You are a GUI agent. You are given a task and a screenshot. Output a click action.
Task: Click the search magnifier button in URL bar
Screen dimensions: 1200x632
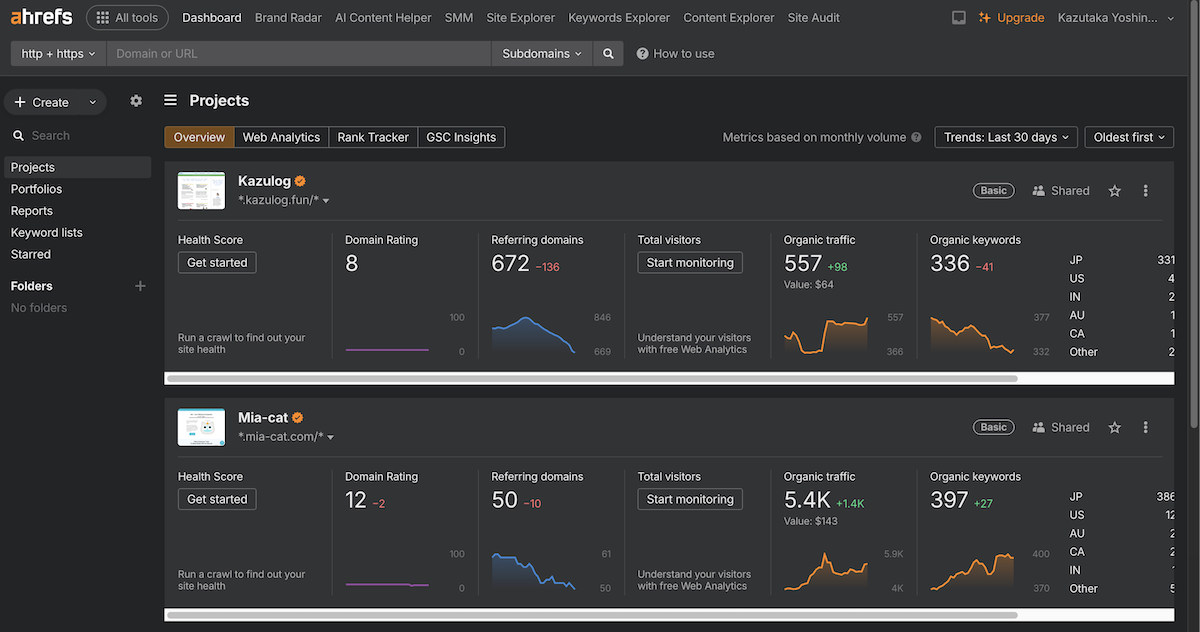[x=607, y=54]
